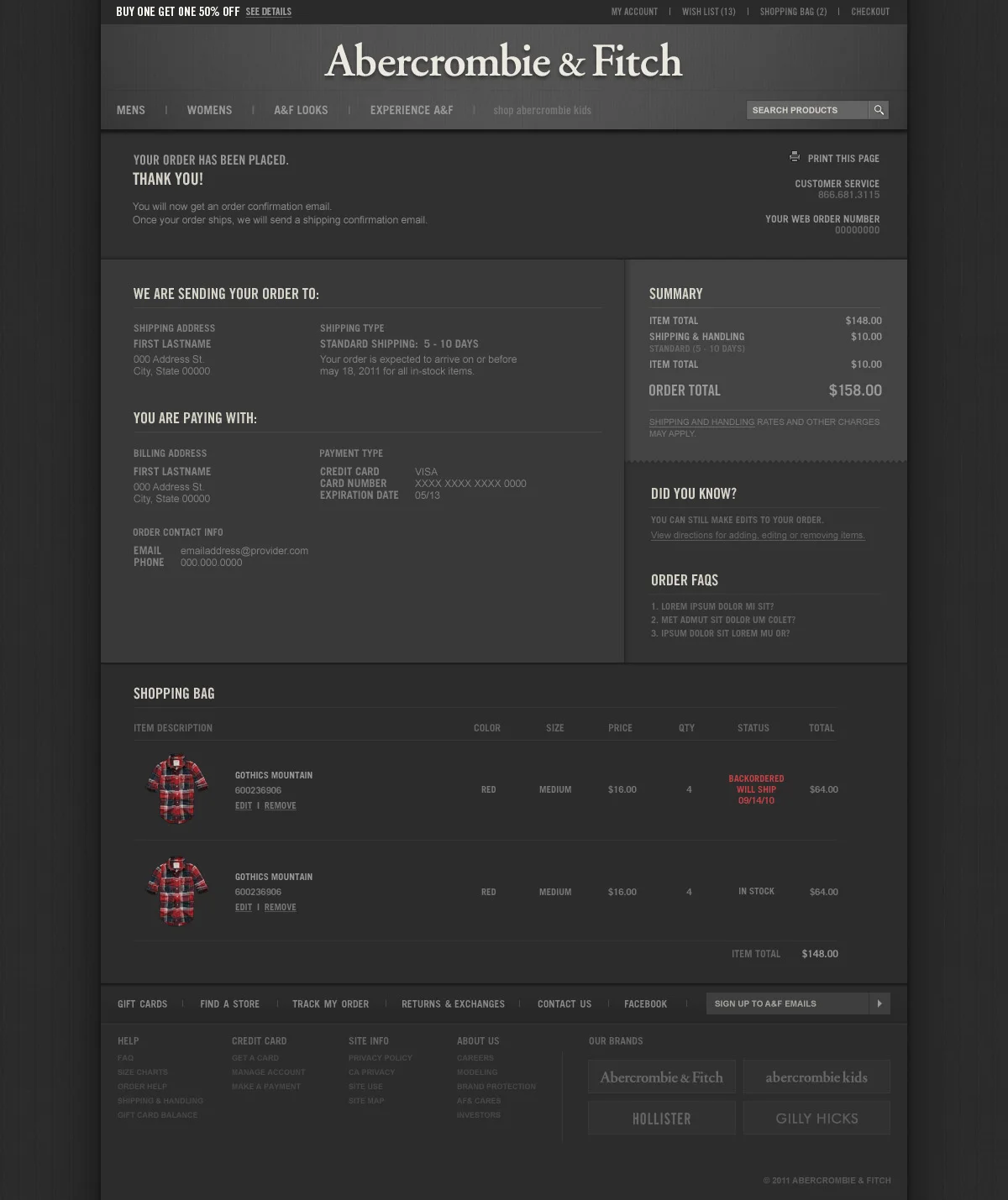Remove the backordered Gothics Mountain item
Image resolution: width=1008 pixels, height=1200 pixels.
pos(281,805)
